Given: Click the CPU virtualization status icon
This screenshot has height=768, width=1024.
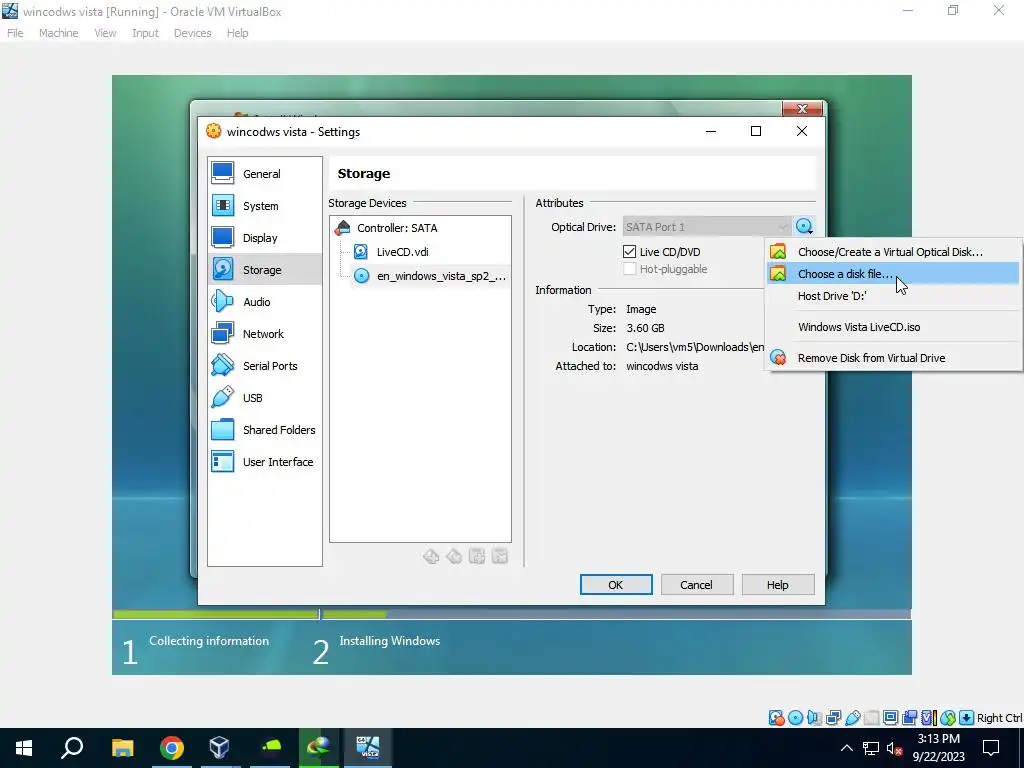Looking at the screenshot, I should [x=928, y=718].
